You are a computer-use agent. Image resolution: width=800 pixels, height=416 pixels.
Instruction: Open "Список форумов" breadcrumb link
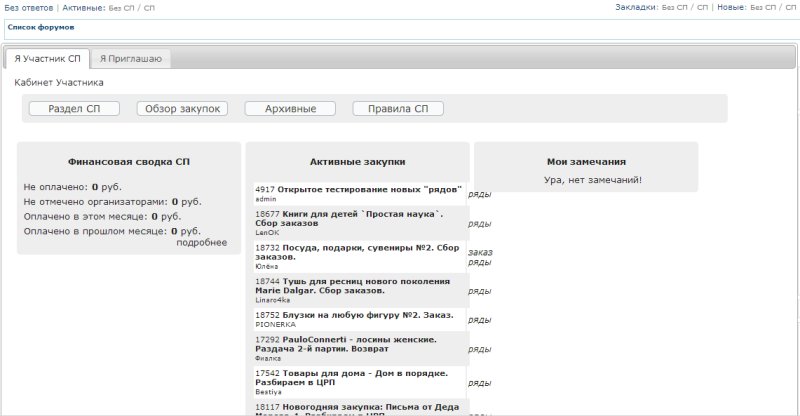[x=40, y=27]
